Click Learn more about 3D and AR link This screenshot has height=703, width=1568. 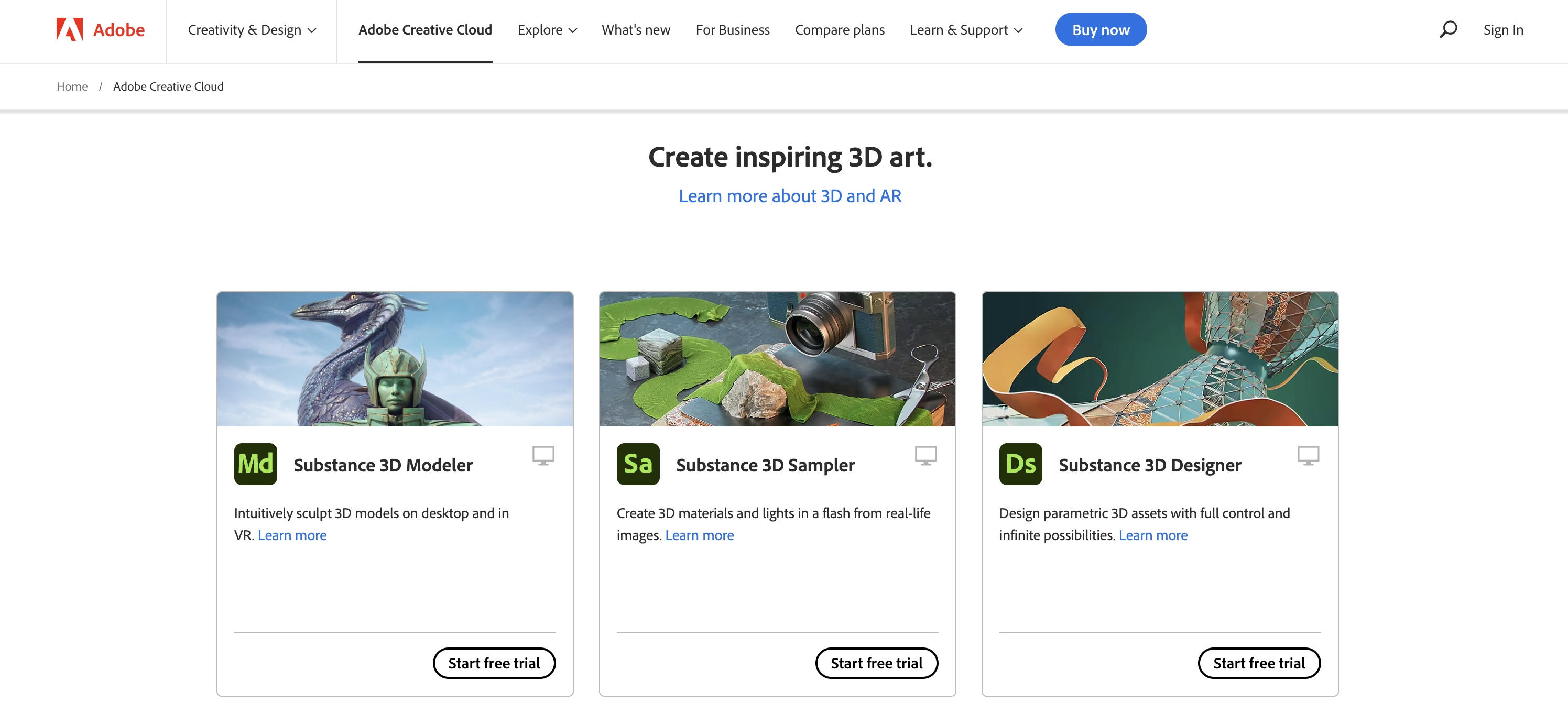pos(790,194)
